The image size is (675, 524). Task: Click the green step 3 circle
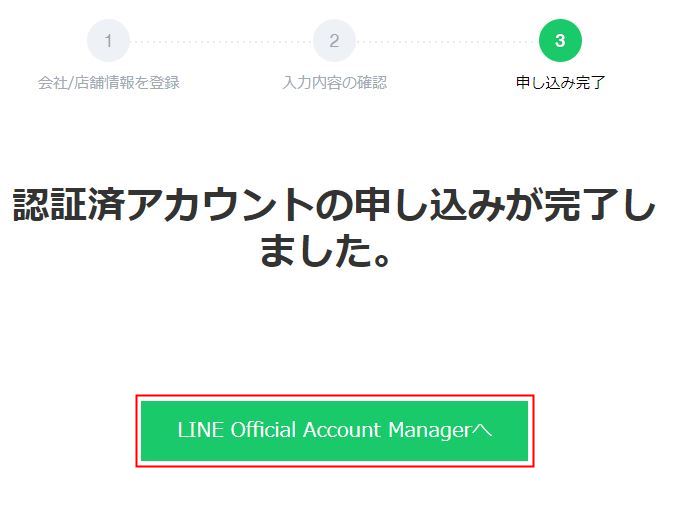[560, 41]
